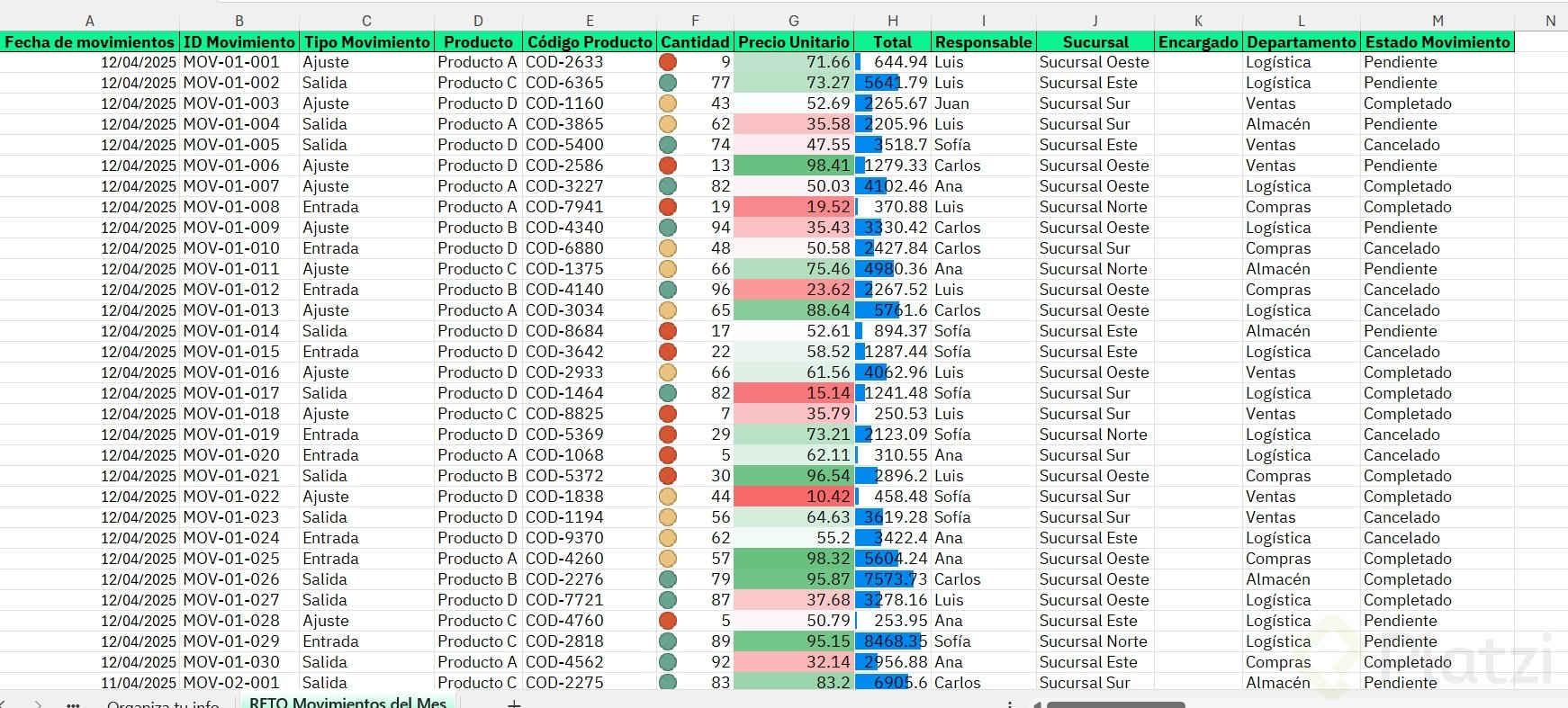Click the green indicator icon in row MOV-01-002
1568x708 pixels.
(x=668, y=83)
